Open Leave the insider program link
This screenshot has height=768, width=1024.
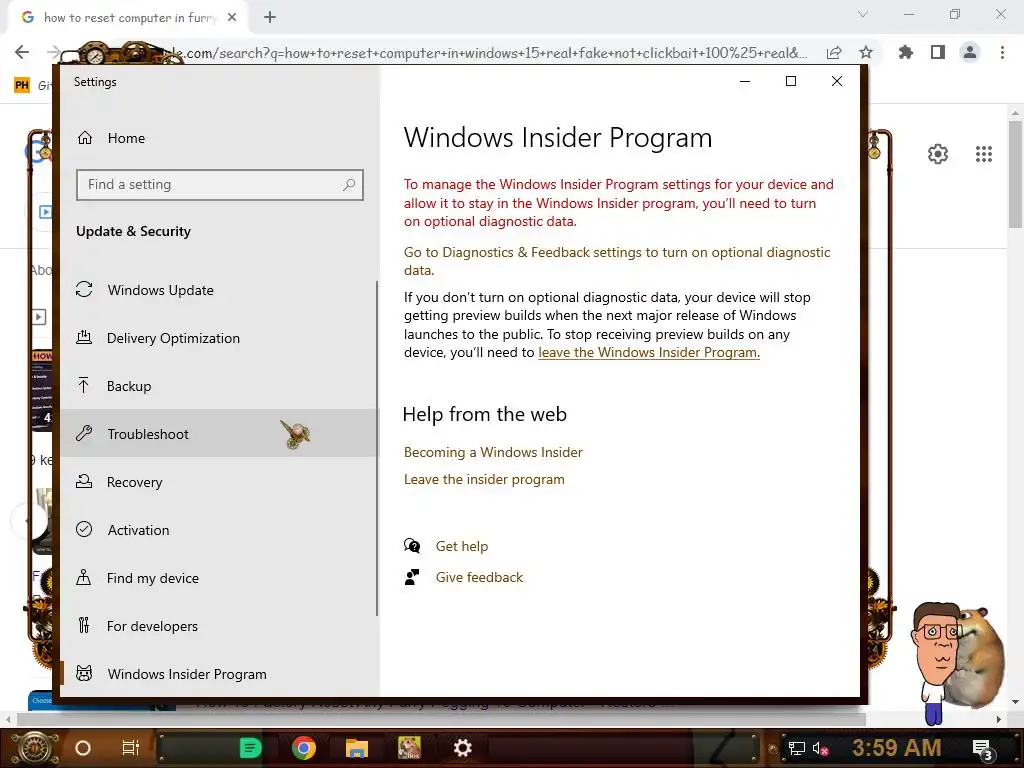[484, 479]
